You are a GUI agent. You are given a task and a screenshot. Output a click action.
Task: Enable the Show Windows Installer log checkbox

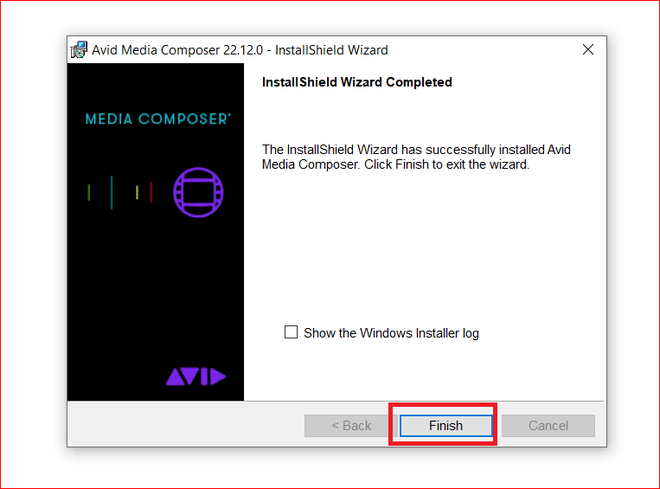pos(291,332)
